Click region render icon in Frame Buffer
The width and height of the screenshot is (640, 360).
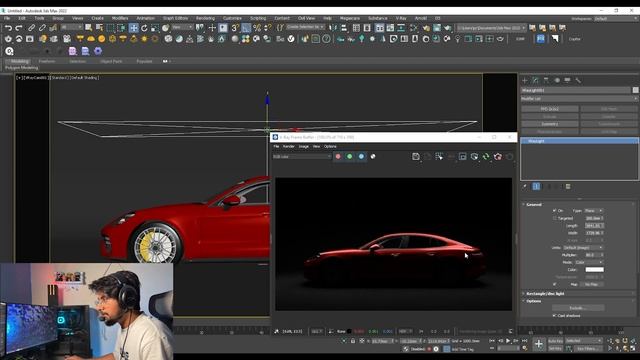coord(462,156)
